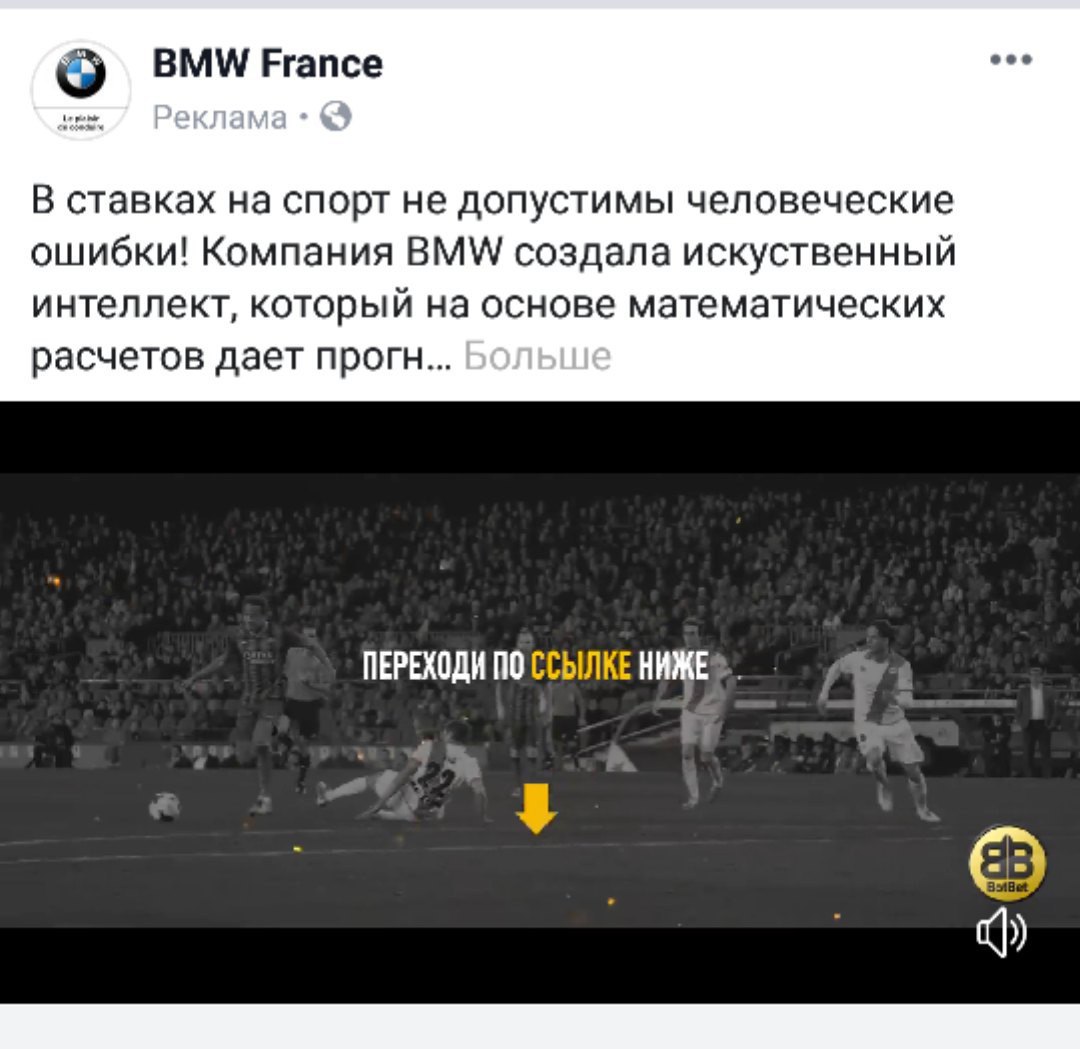Click the word искуственный in the post
This screenshot has height=1049, width=1080.
coord(819,252)
